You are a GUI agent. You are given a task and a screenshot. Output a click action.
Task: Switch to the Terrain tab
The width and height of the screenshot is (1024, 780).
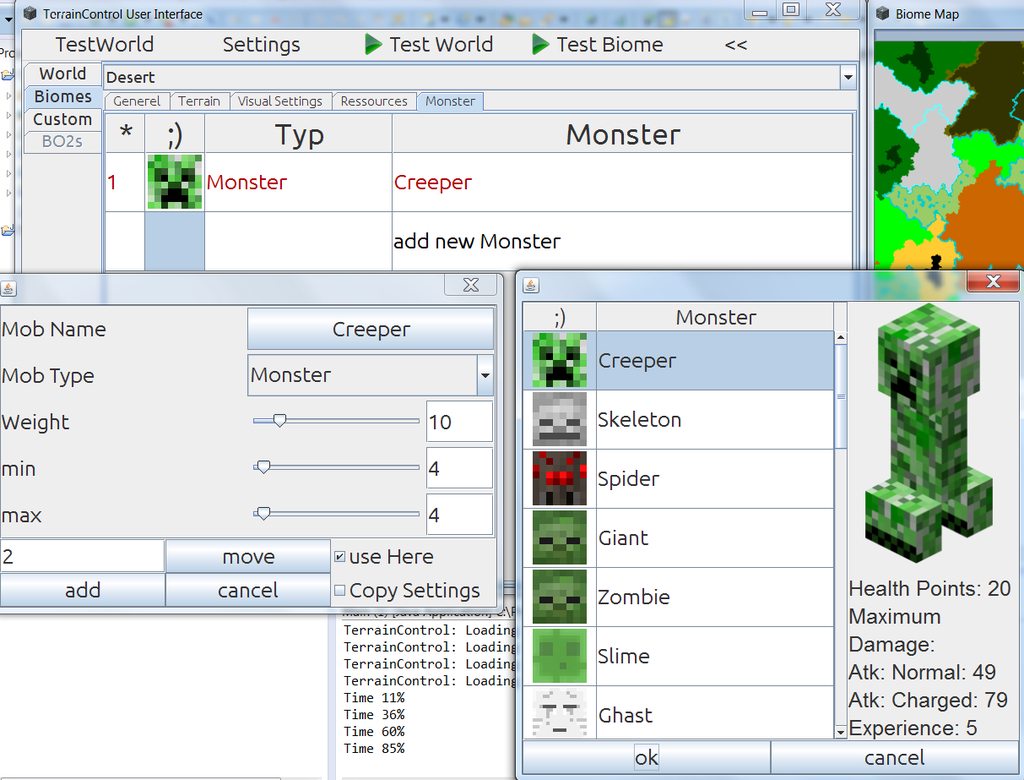pos(200,100)
